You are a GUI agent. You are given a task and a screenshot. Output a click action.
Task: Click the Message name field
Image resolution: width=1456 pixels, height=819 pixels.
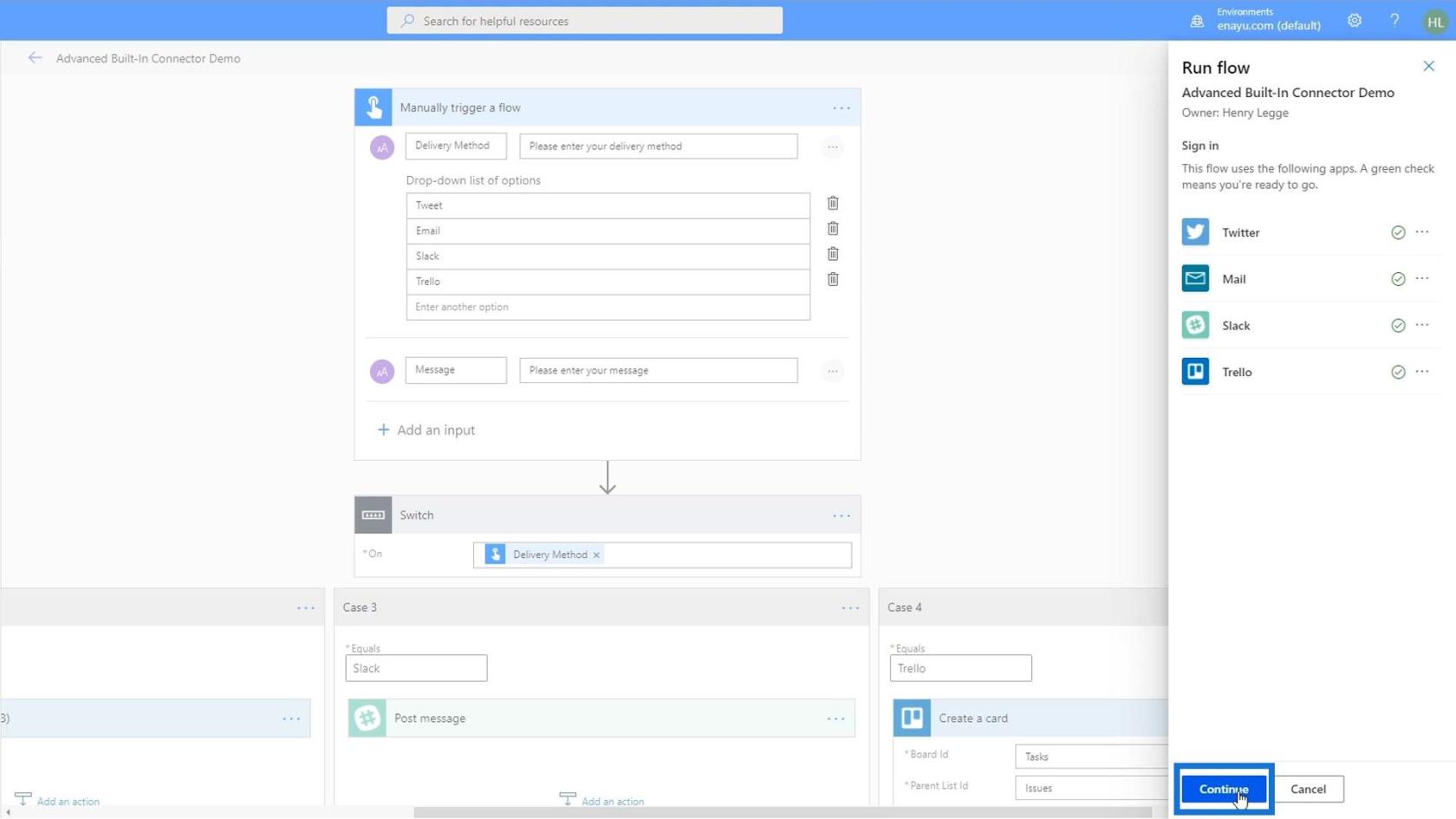tap(456, 370)
